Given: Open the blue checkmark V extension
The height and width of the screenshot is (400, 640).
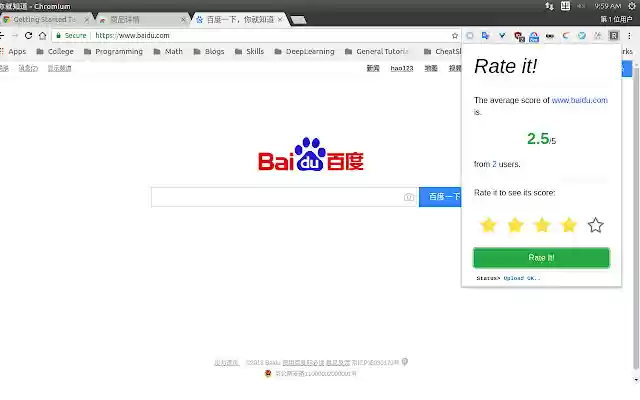Looking at the screenshot, I should [x=502, y=36].
